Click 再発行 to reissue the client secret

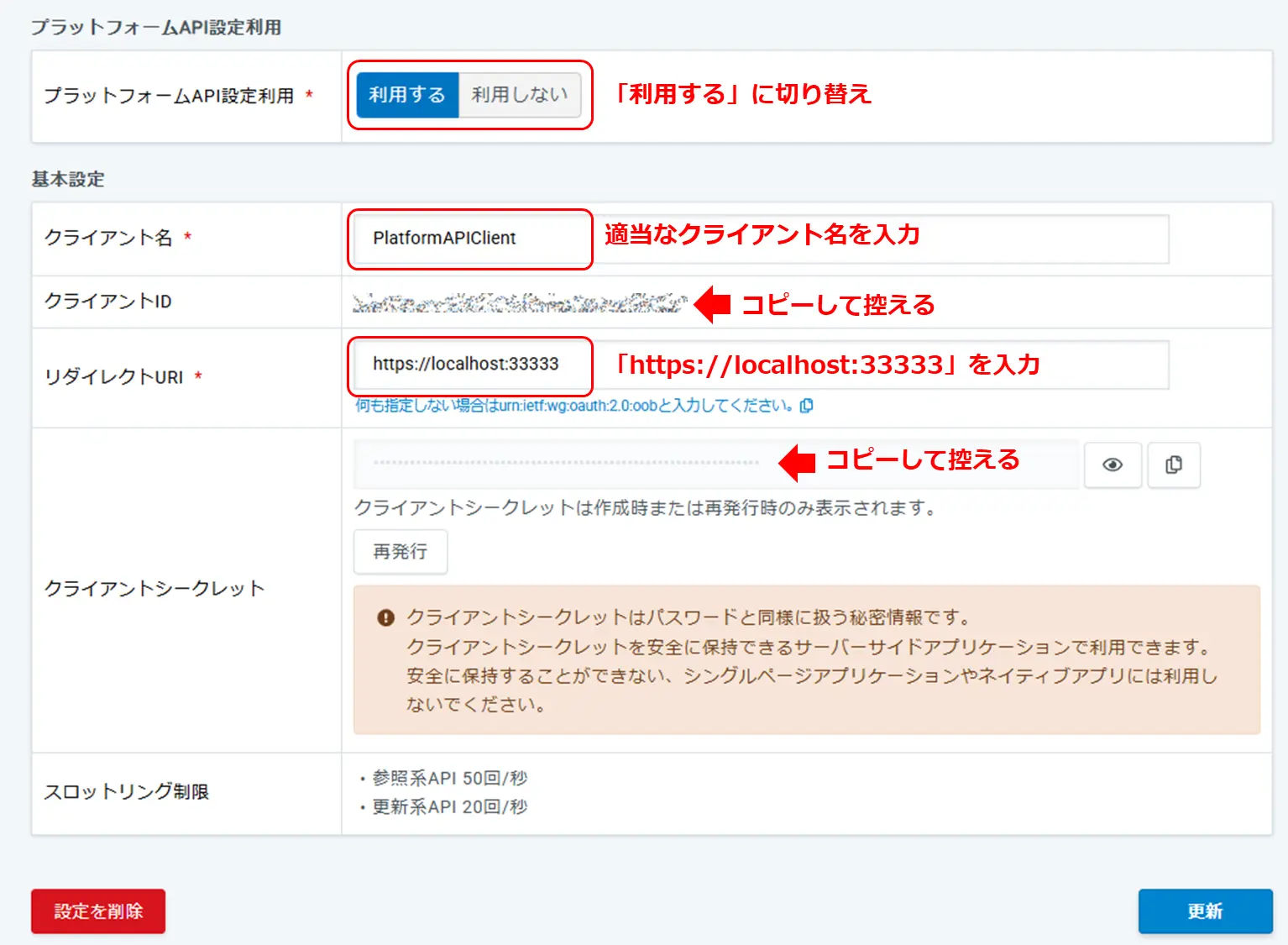(401, 551)
